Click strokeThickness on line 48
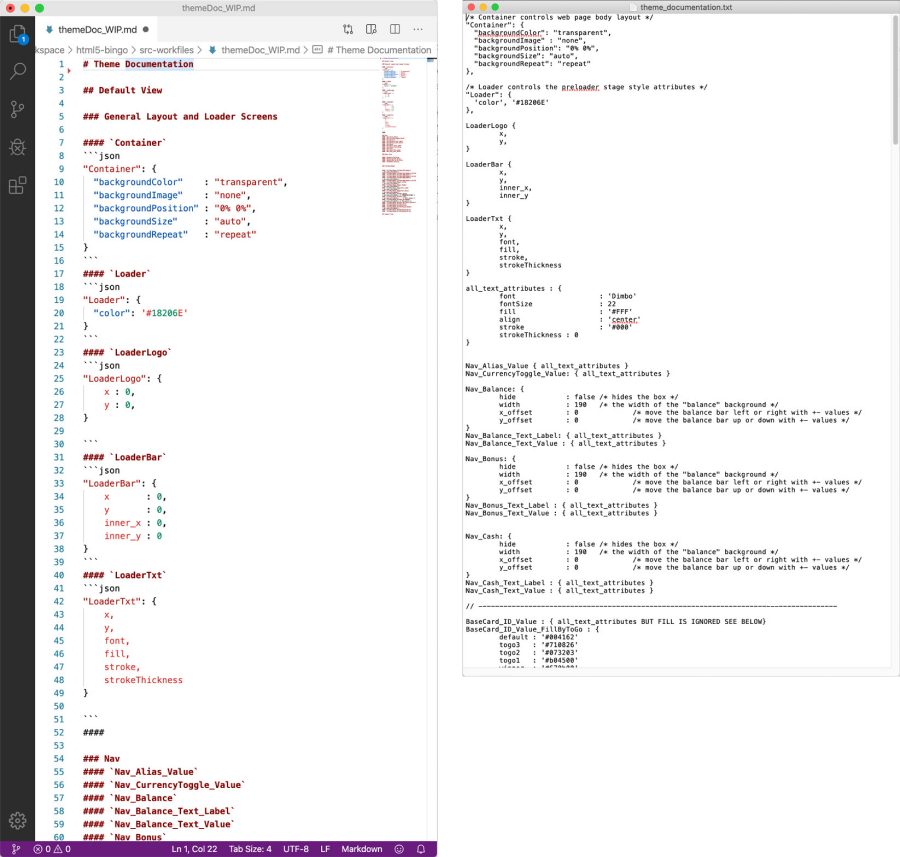This screenshot has width=900, height=857. [x=143, y=680]
